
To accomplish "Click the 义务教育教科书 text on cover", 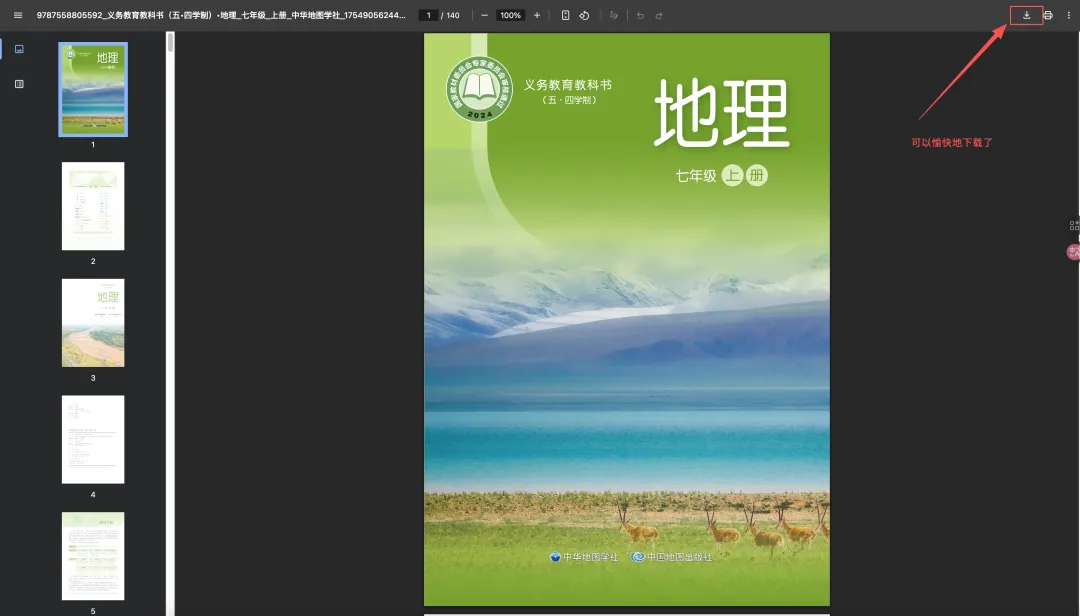I will pyautogui.click(x=568, y=85).
